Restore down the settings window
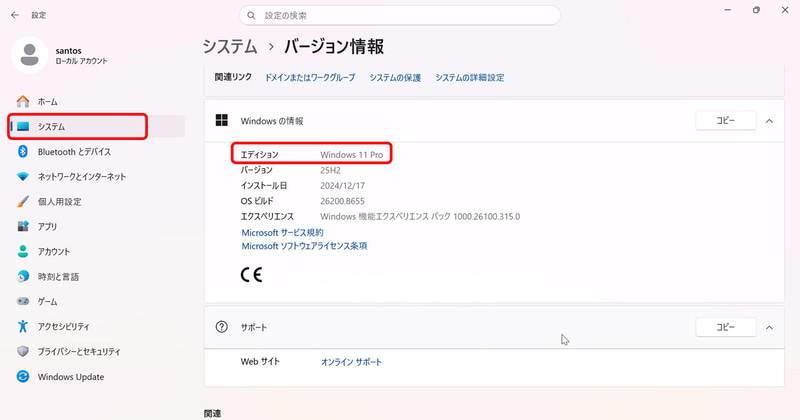This screenshot has width=800, height=420. (756, 10)
